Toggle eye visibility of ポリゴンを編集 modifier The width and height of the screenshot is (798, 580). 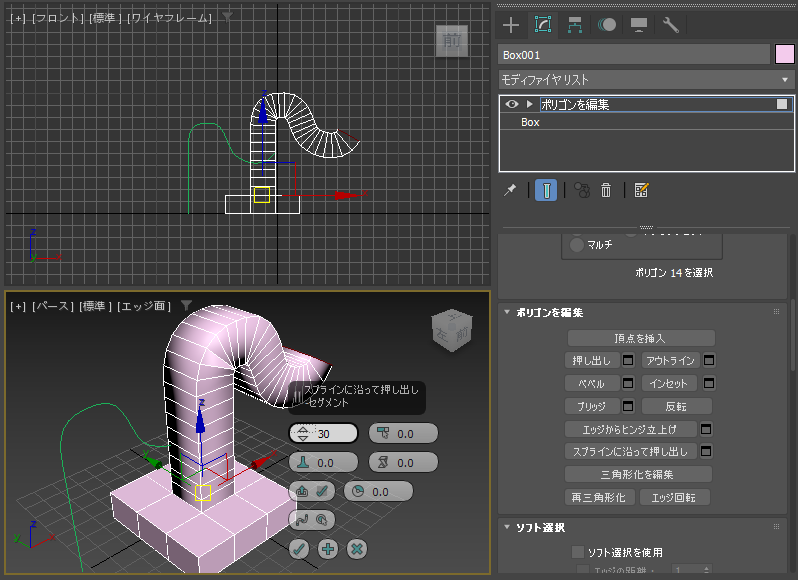pyautogui.click(x=512, y=104)
